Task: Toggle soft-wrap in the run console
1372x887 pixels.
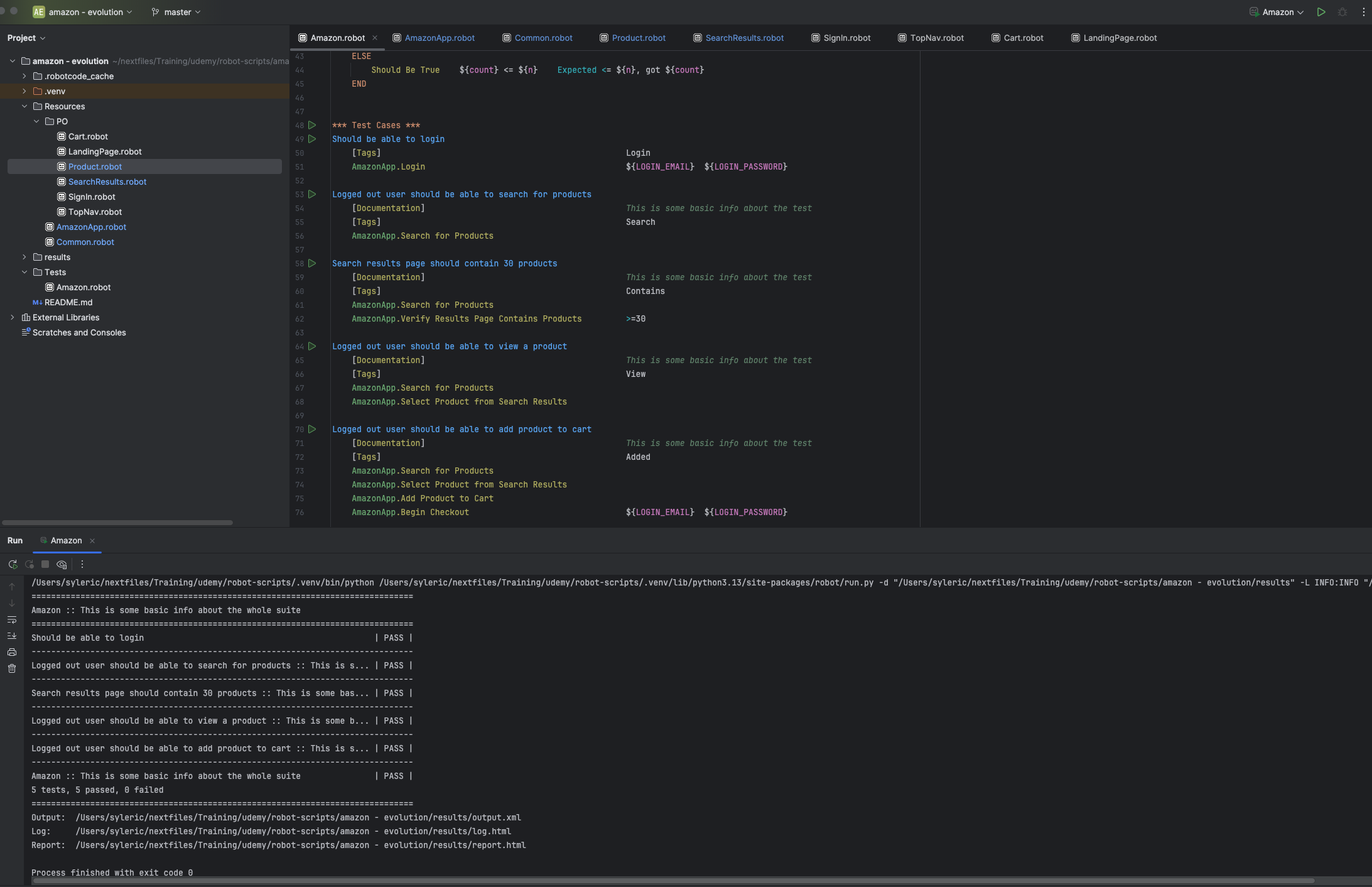Action: tap(12, 620)
